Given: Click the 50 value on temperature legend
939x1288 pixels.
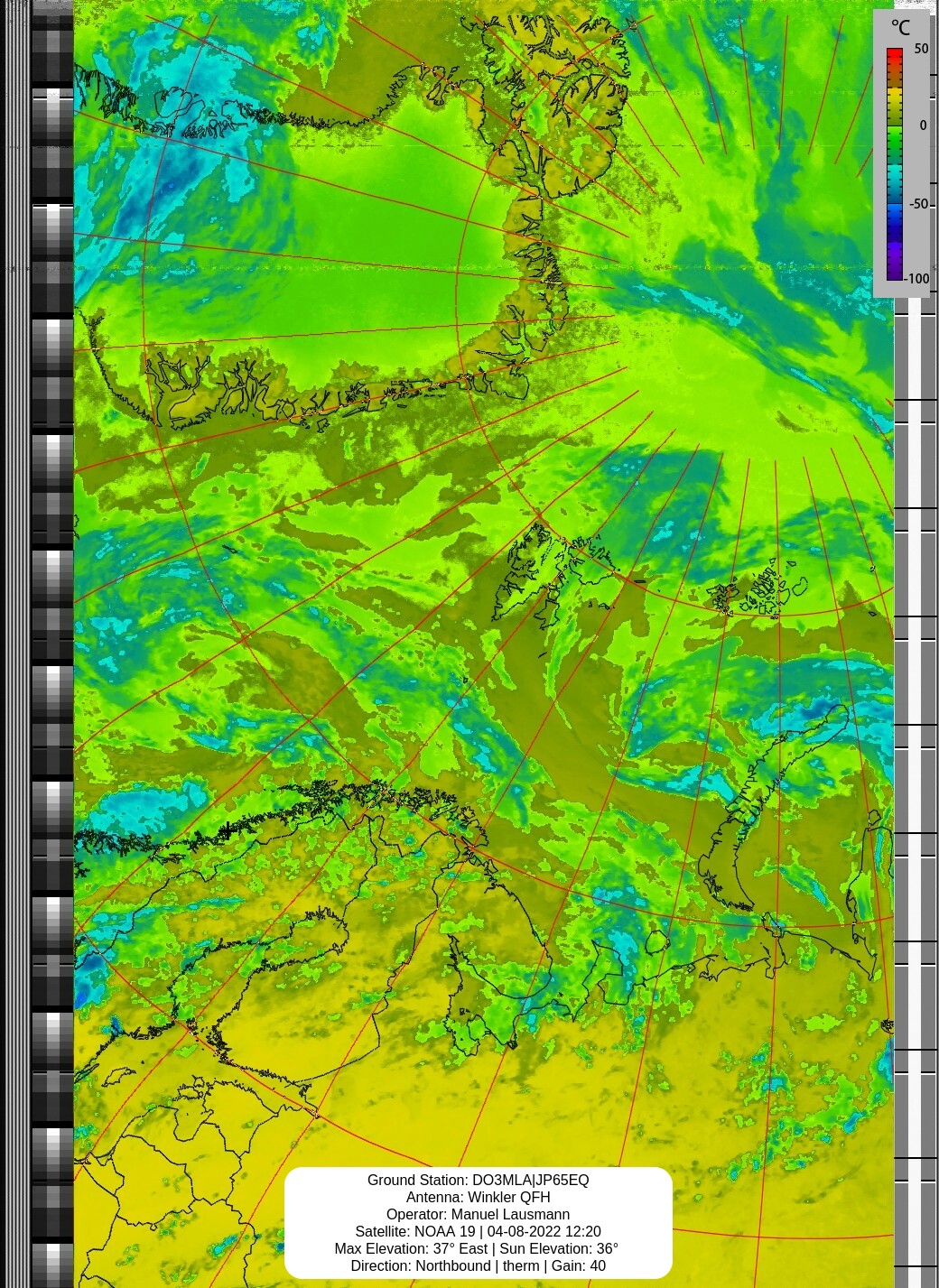Looking at the screenshot, I should [x=921, y=49].
